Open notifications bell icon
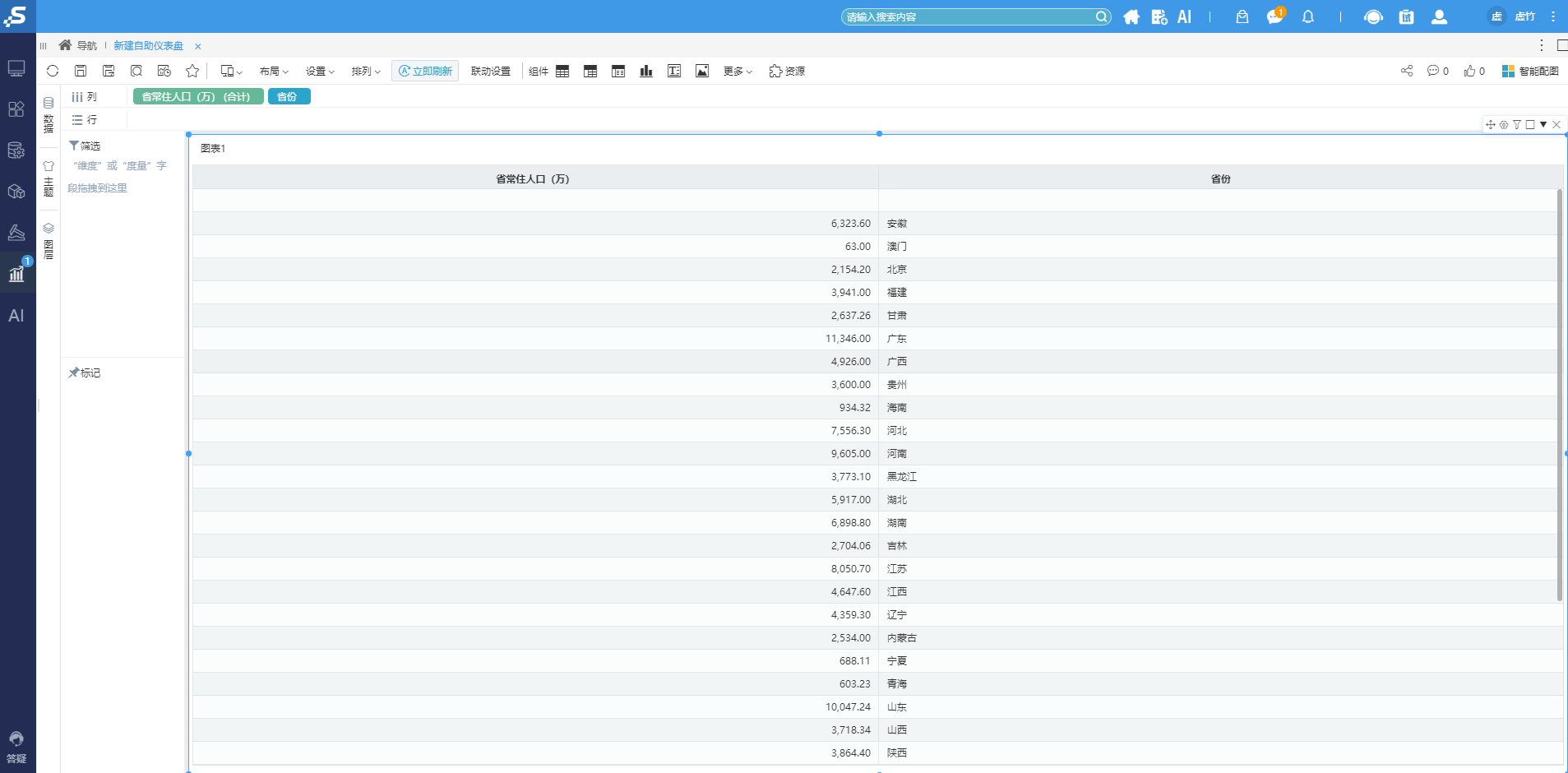This screenshot has width=1568, height=773. click(x=1308, y=16)
